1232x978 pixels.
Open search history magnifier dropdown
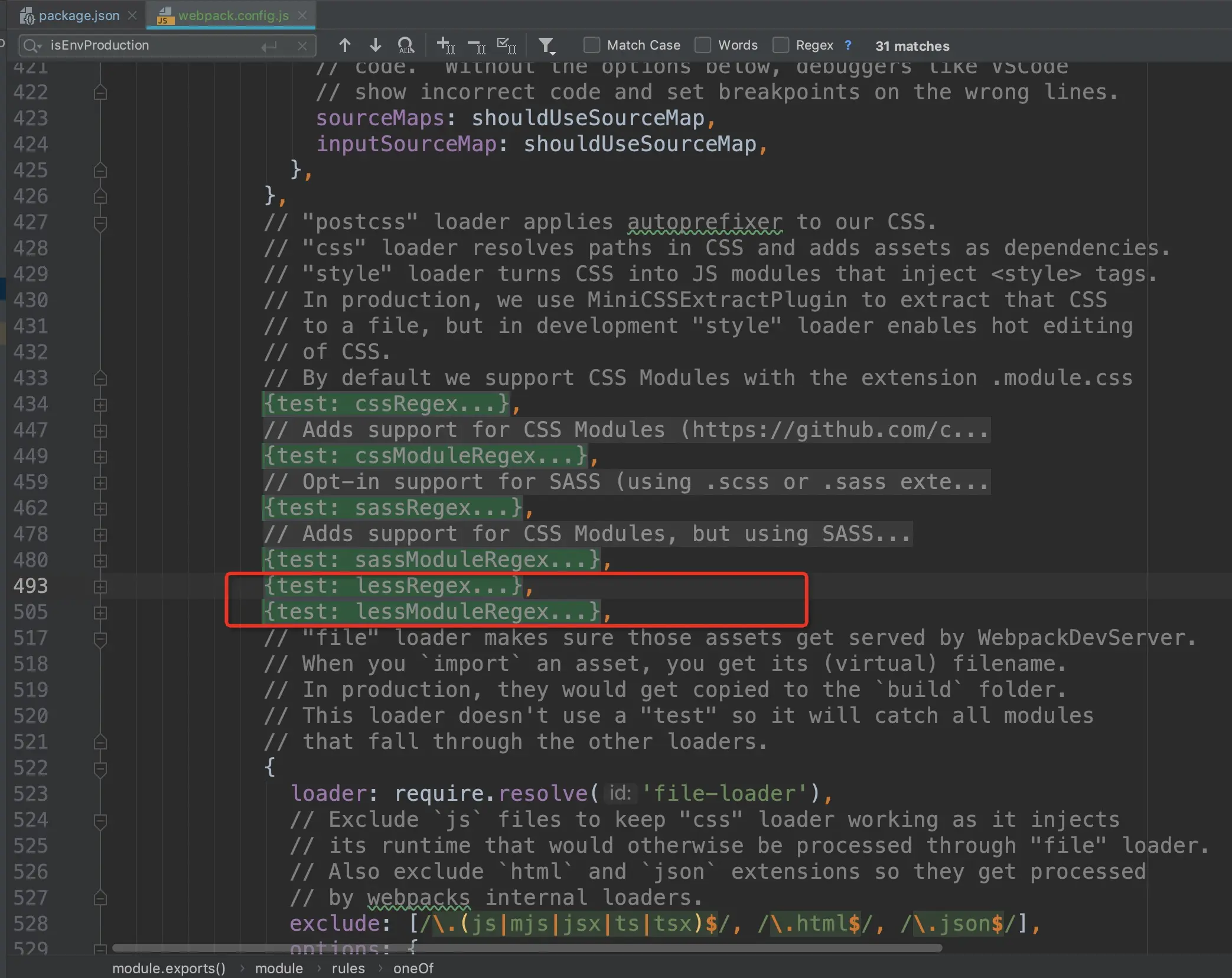coord(32,45)
